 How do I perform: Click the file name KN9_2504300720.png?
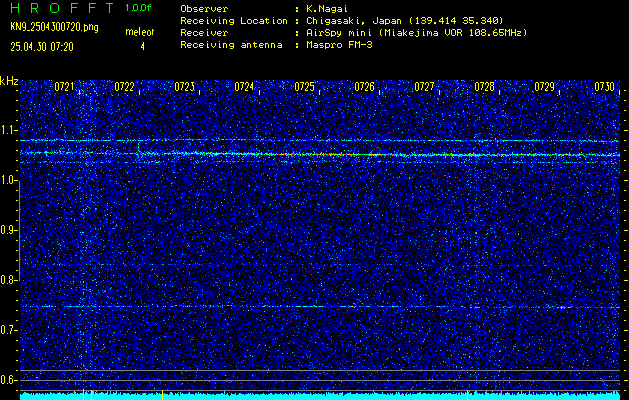click(54, 27)
